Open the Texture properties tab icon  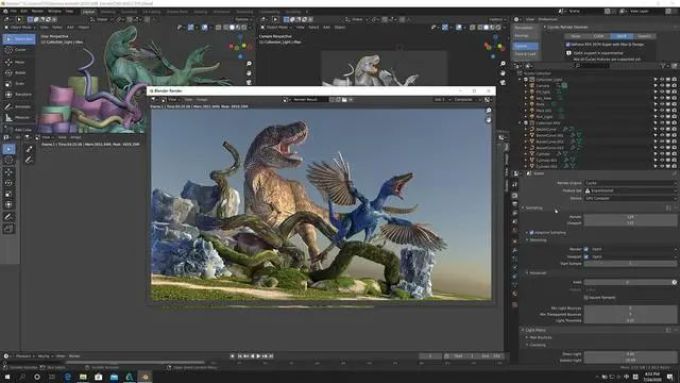[515, 304]
